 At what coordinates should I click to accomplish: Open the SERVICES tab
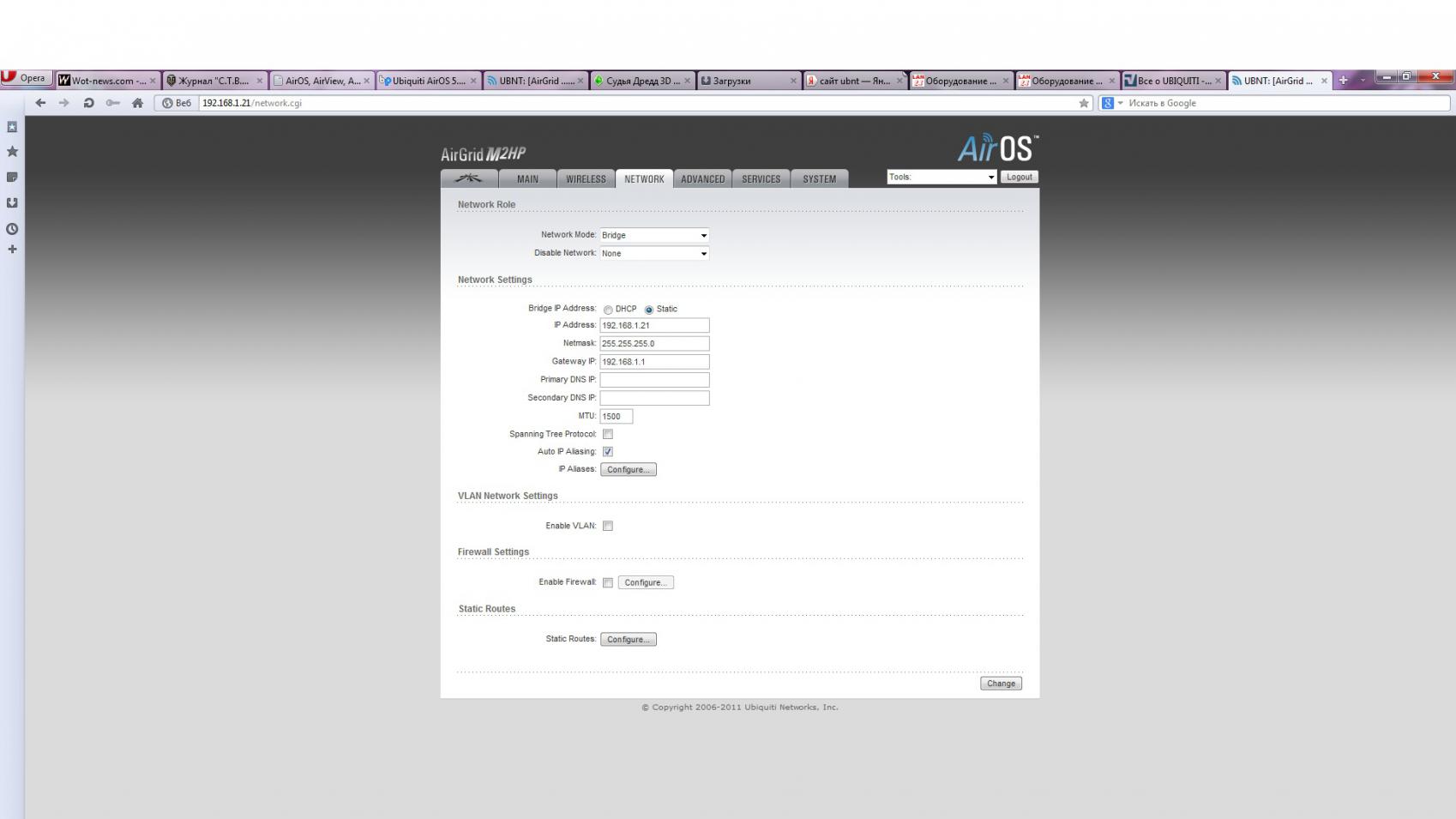click(761, 178)
